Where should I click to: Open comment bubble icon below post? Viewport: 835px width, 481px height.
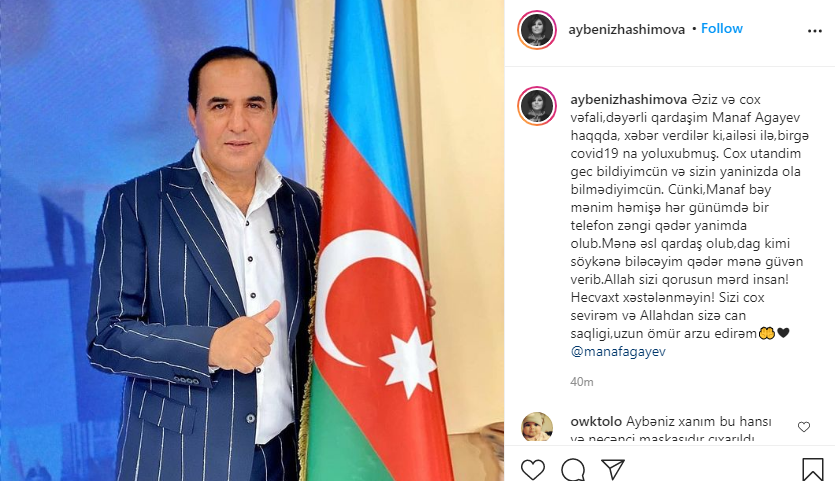[x=573, y=469]
